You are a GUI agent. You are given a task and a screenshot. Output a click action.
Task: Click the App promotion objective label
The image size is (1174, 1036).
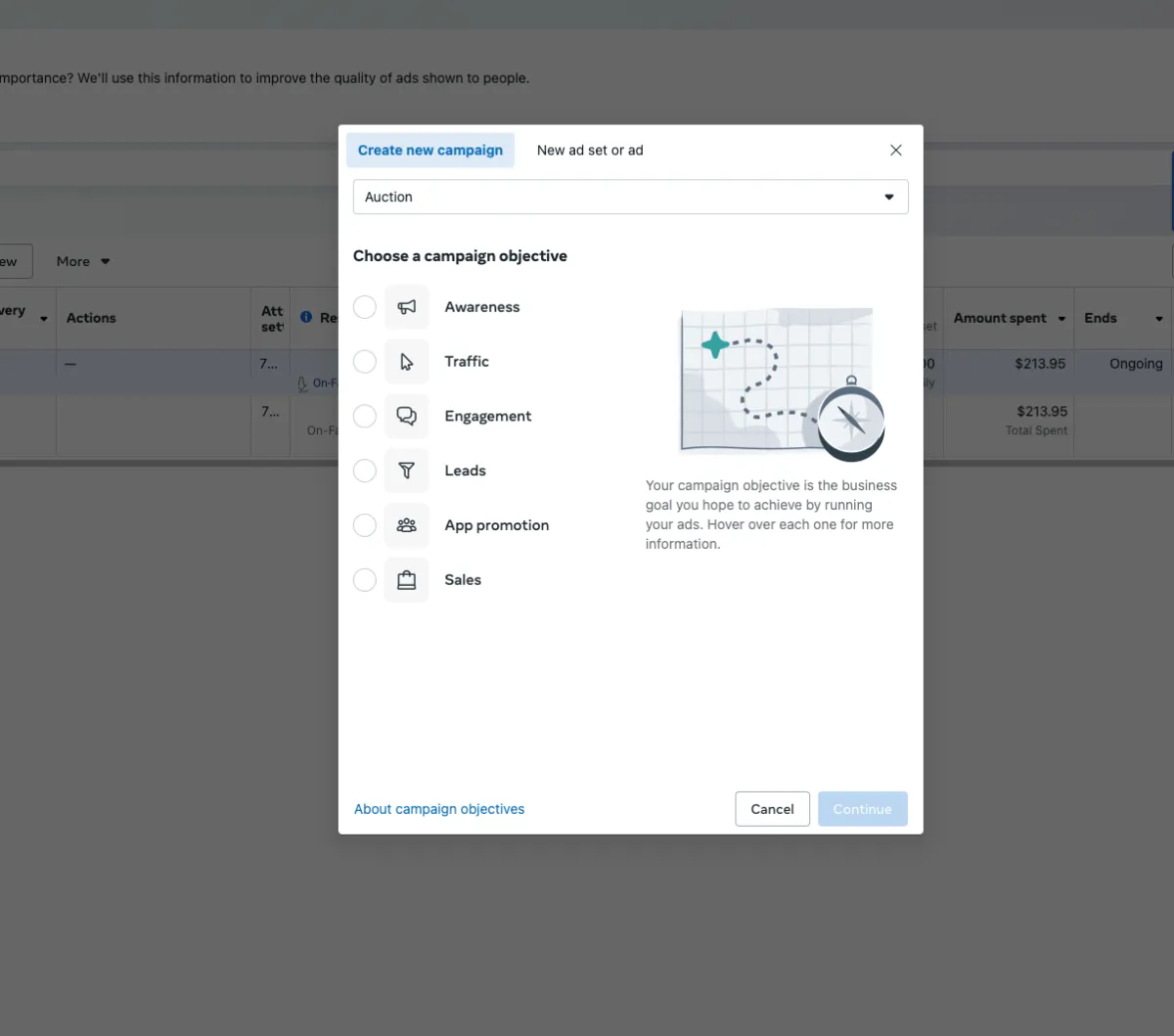click(497, 525)
